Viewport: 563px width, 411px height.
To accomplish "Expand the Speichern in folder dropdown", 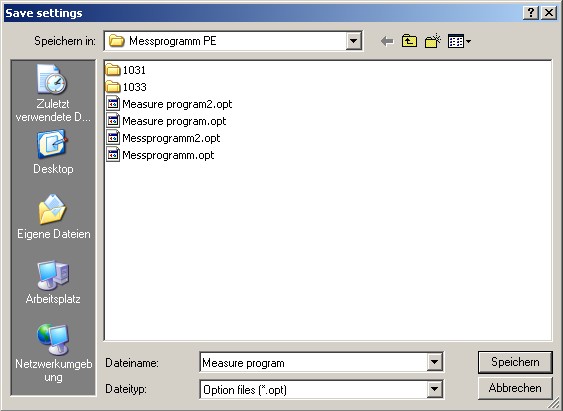I will click(x=353, y=41).
